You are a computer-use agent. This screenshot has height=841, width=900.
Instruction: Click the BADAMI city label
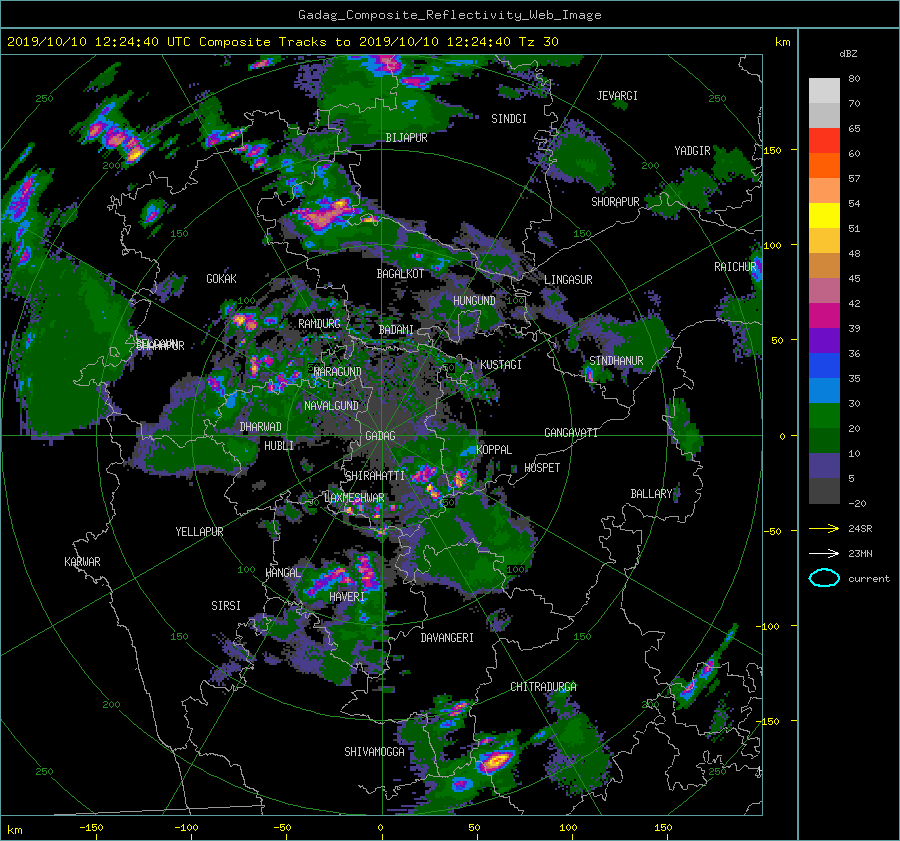396,330
